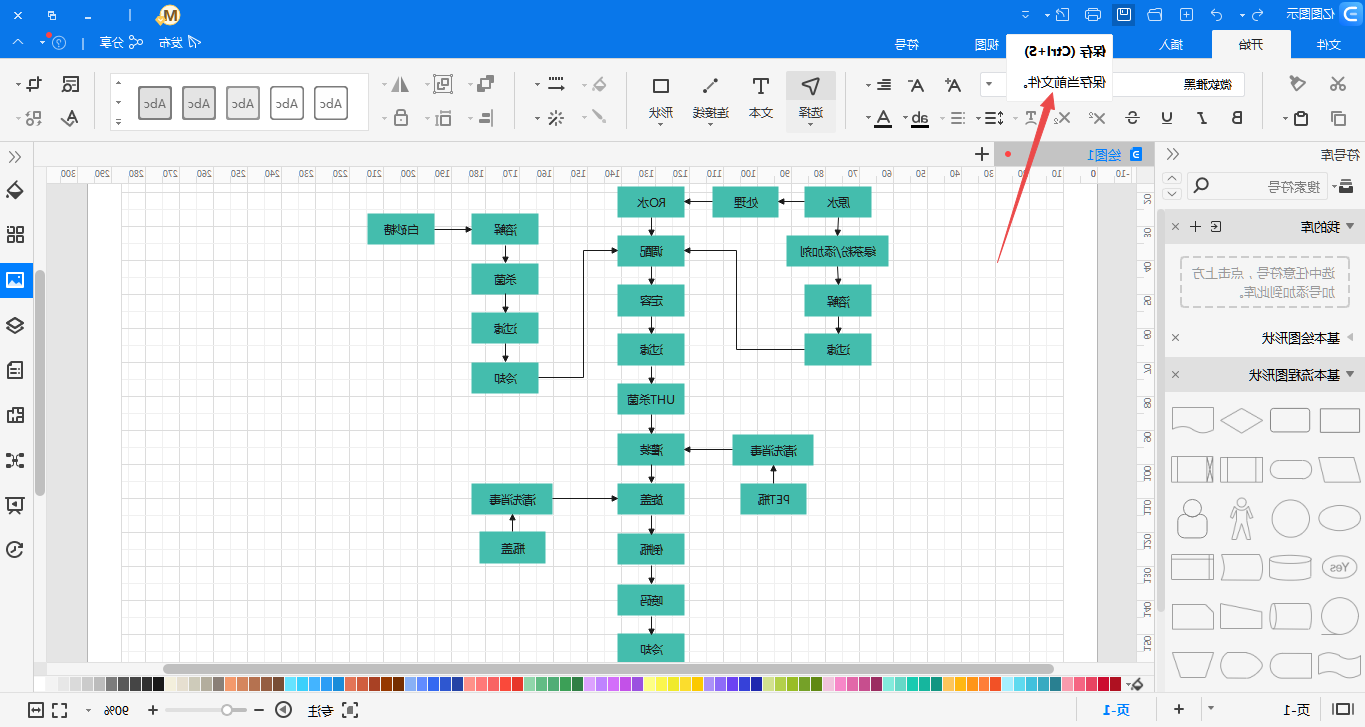Viewport: 1365px width, 727px height.
Task: Open the quick access toolbar customize arrow
Action: tap(1025, 14)
